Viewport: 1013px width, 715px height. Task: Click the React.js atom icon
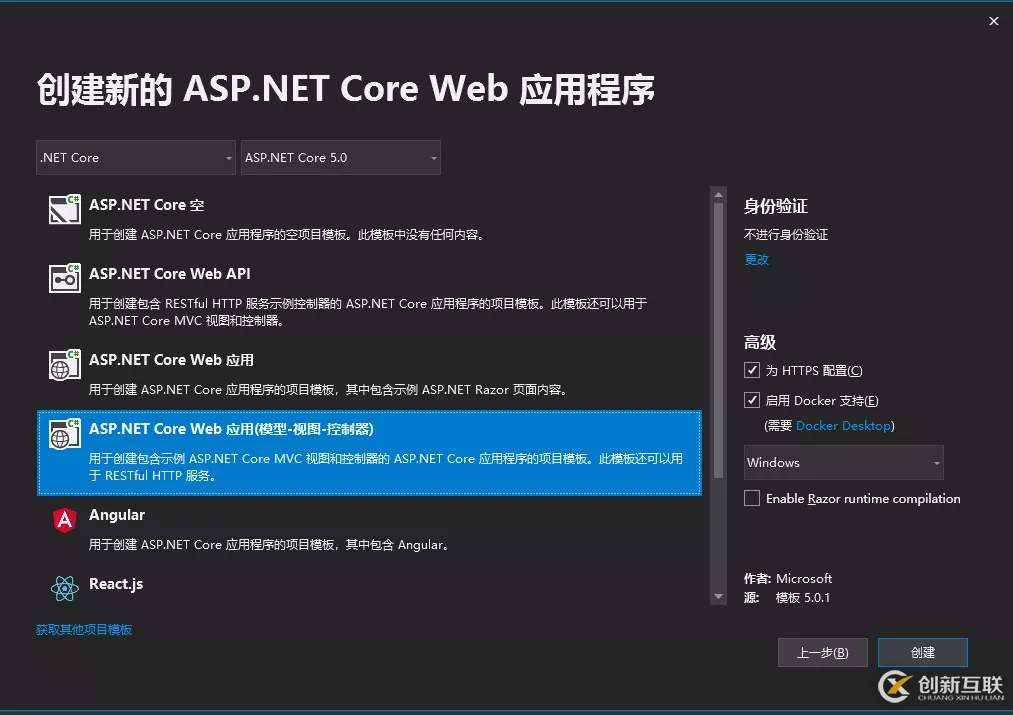point(65,588)
